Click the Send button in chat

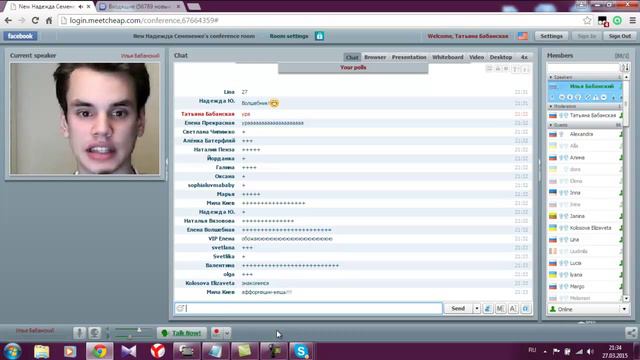coord(458,309)
